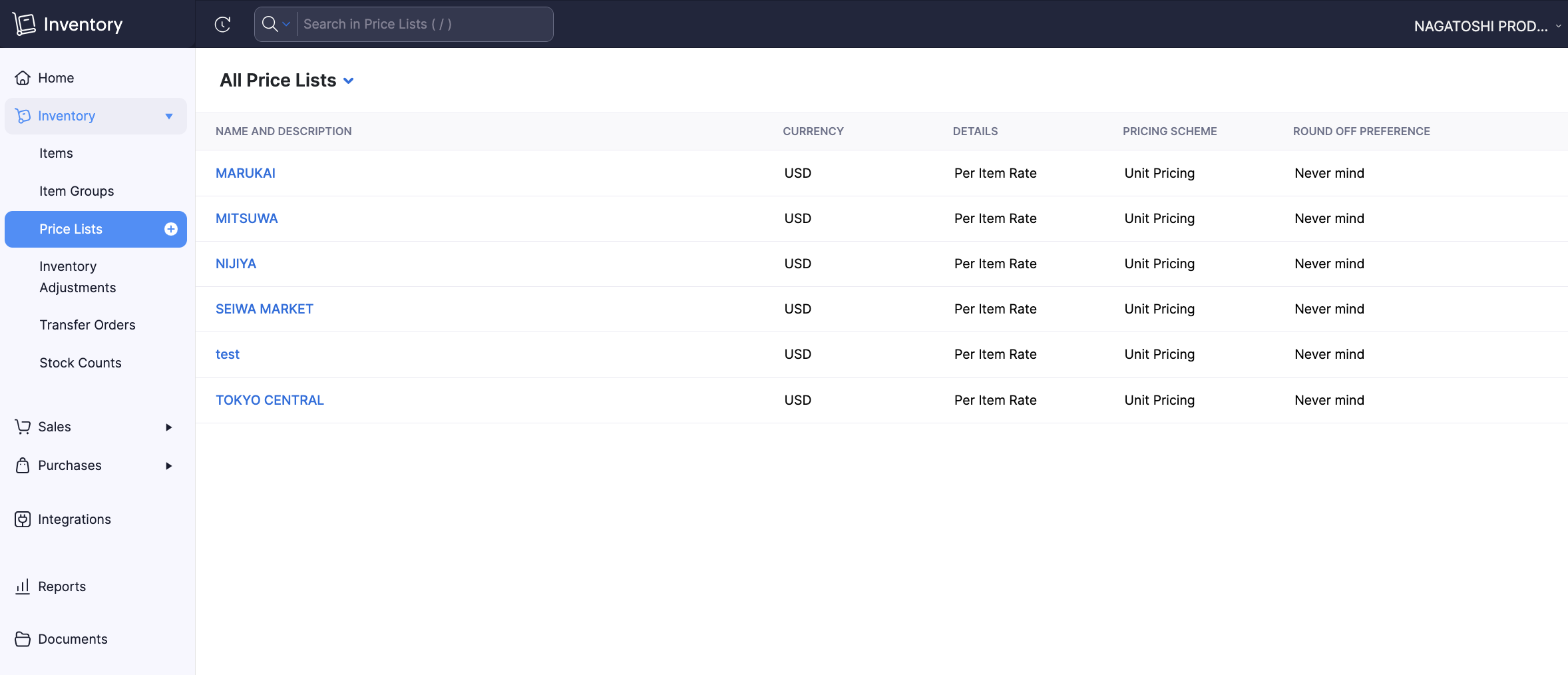Open the MARUKAI price list
Viewport: 1568px width, 675px height.
point(246,173)
